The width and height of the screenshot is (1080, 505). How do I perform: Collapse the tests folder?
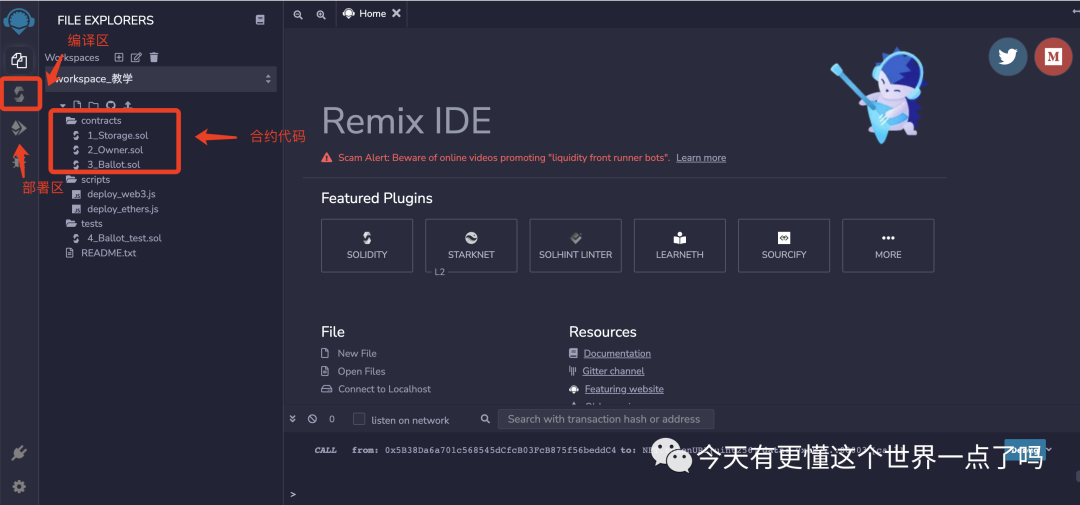click(x=83, y=223)
